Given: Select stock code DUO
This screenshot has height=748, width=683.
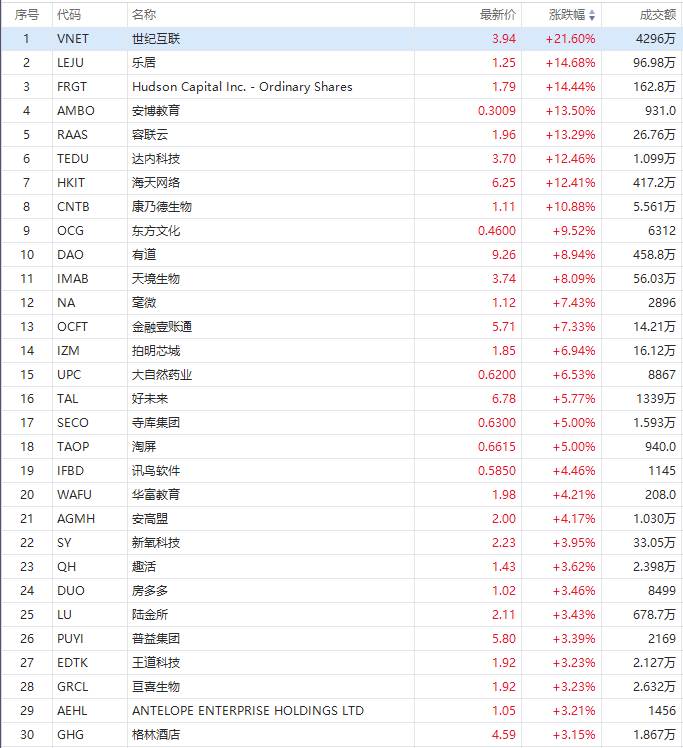Looking at the screenshot, I should (x=71, y=591).
